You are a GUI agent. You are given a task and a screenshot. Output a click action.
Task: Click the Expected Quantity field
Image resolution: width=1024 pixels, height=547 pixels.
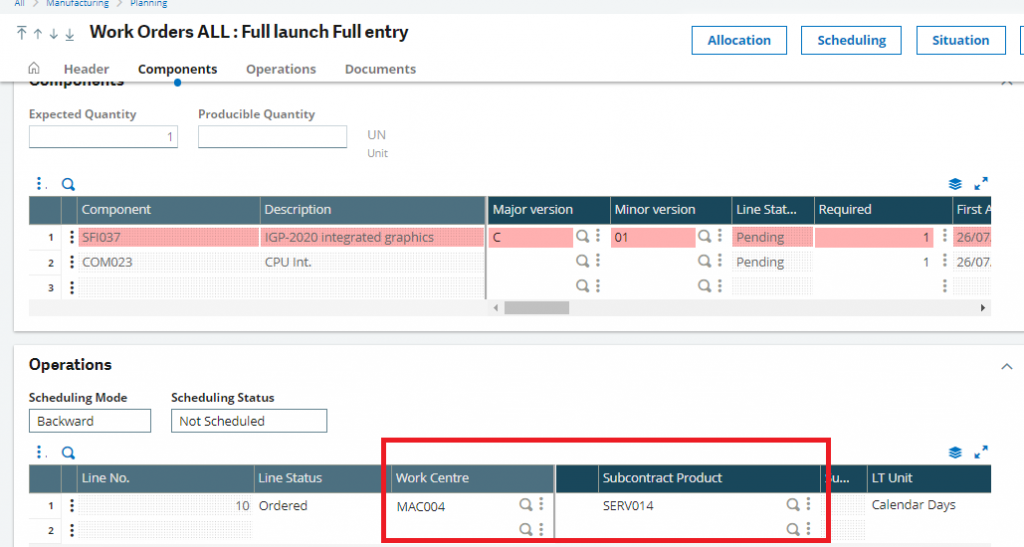coord(103,136)
